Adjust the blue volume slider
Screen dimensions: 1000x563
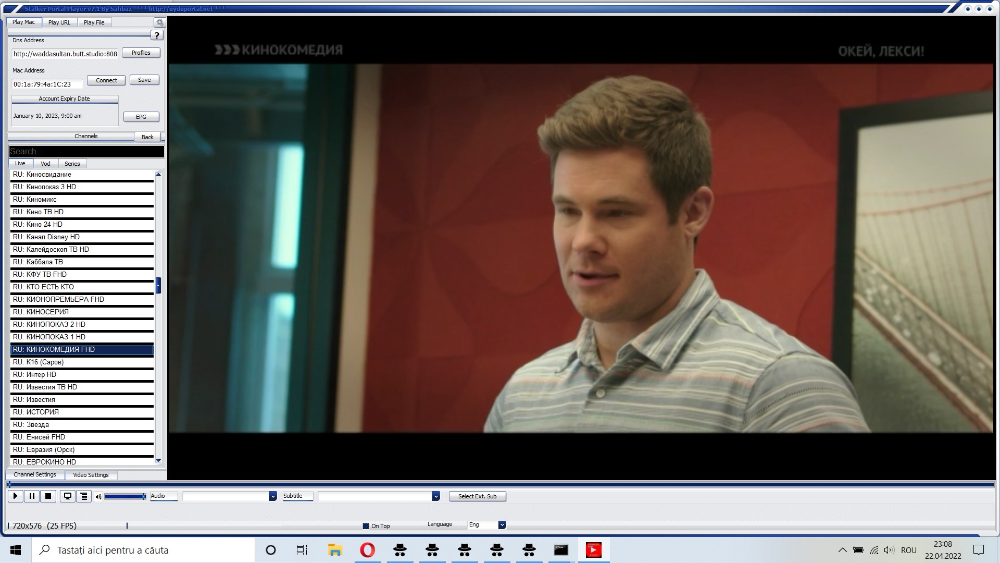(125, 496)
